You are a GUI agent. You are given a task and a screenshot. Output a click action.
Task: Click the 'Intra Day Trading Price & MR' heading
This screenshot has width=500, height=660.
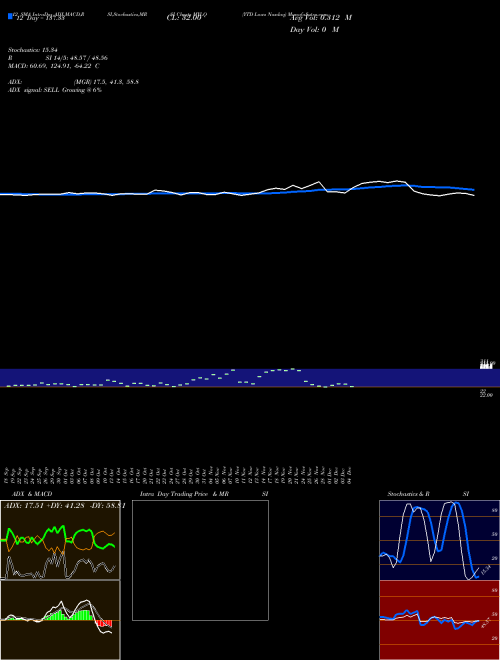184,494
